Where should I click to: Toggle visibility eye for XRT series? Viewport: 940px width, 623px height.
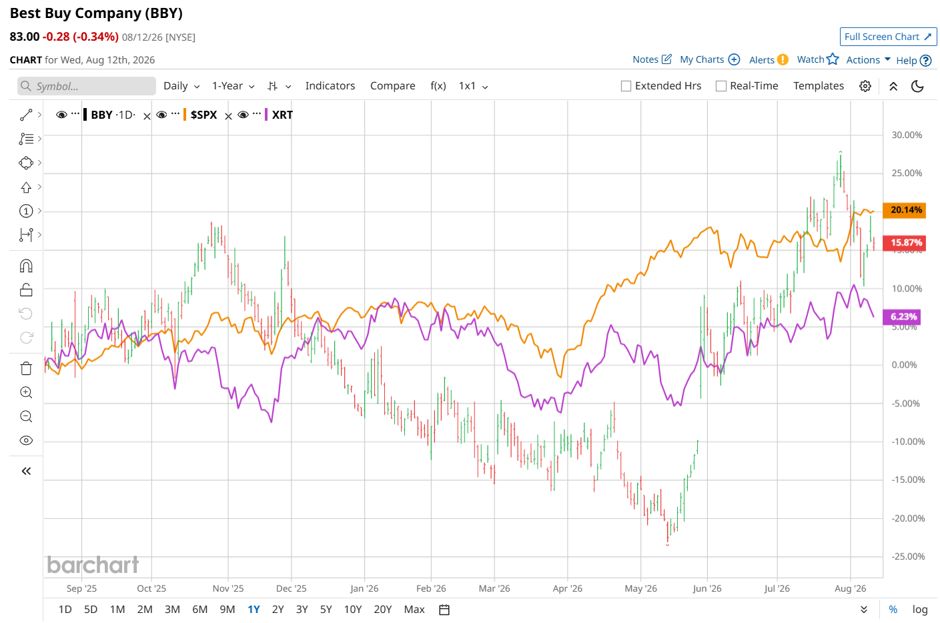[243, 115]
